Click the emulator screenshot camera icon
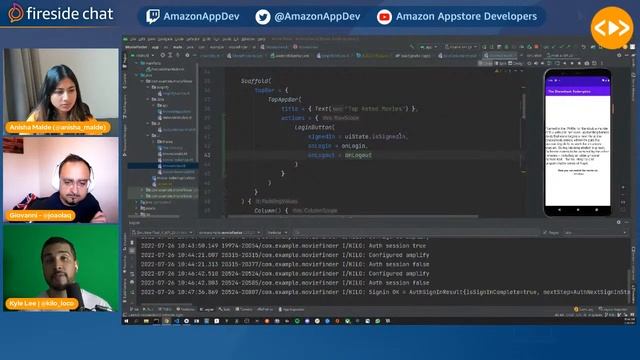This screenshot has height=360, width=640. coord(587,63)
